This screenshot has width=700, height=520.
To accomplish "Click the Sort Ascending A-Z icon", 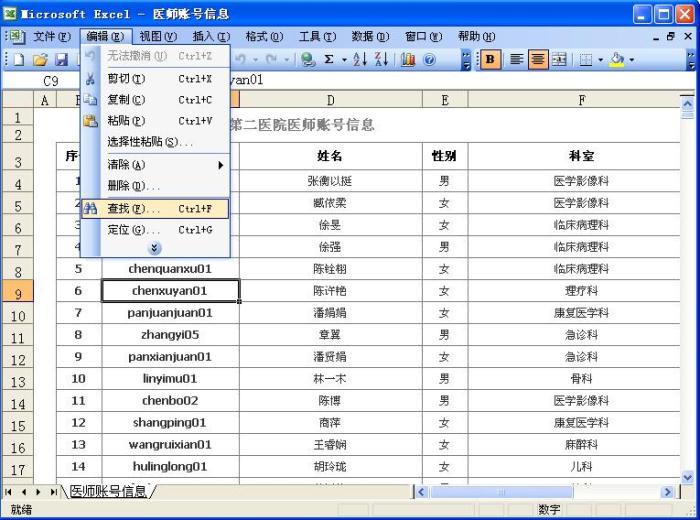I will [x=360, y=60].
